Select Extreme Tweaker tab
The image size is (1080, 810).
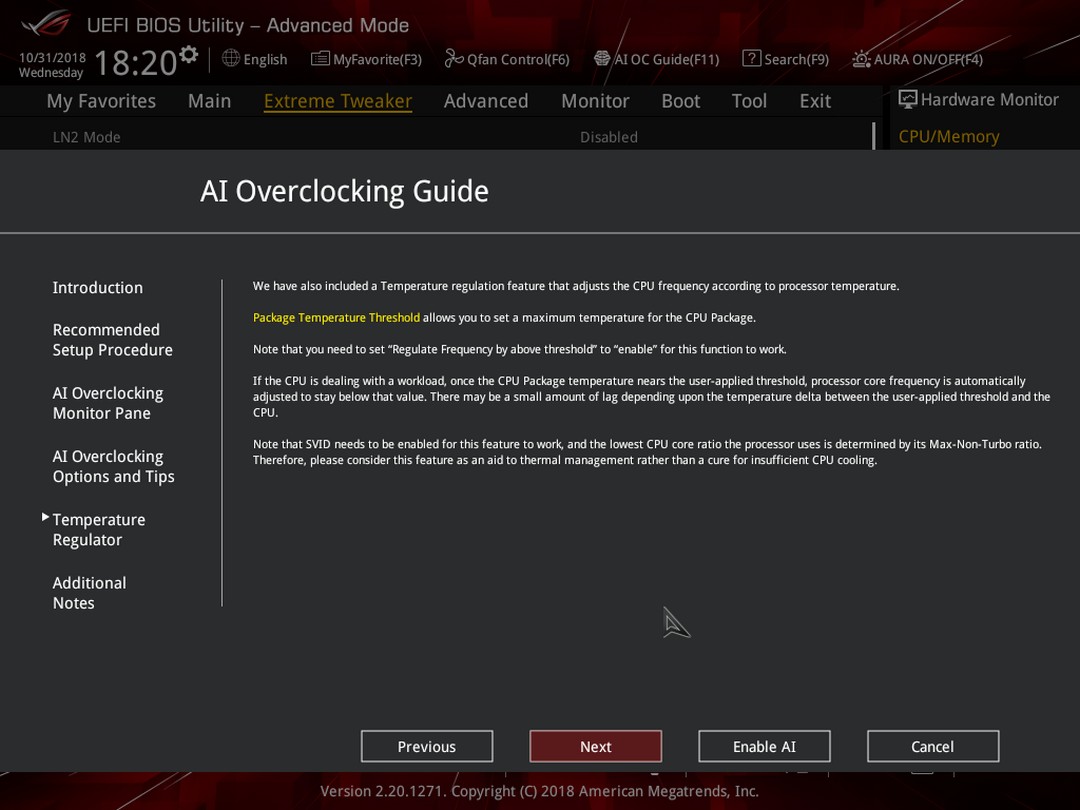[x=338, y=101]
